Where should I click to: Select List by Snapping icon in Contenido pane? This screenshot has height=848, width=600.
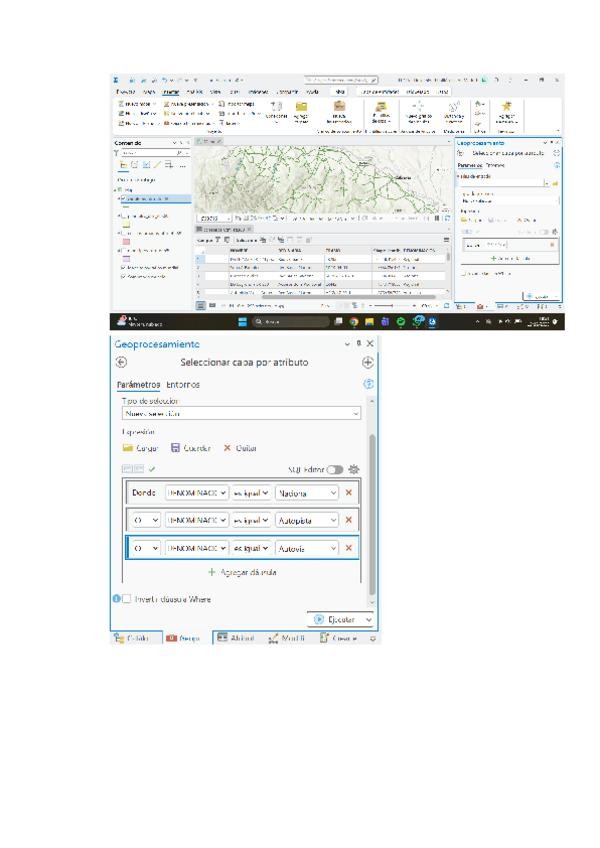(169, 164)
